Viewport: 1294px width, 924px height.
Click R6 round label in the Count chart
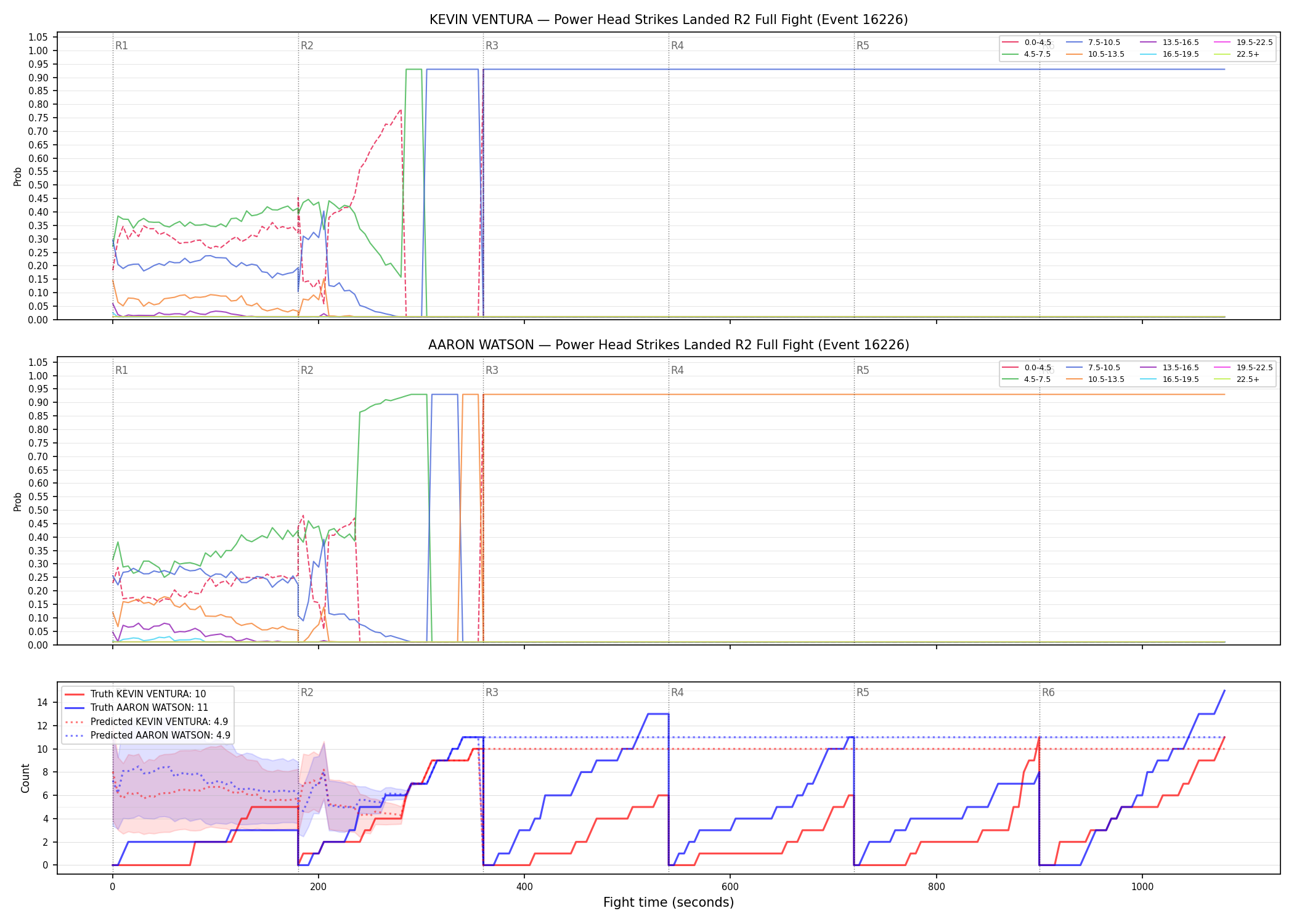(1048, 692)
